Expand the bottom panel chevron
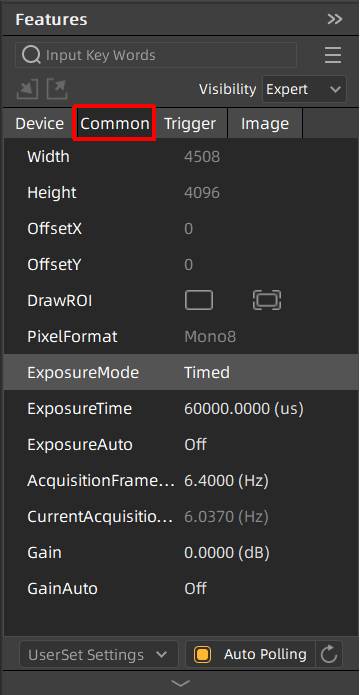The width and height of the screenshot is (360, 695). click(x=180, y=683)
